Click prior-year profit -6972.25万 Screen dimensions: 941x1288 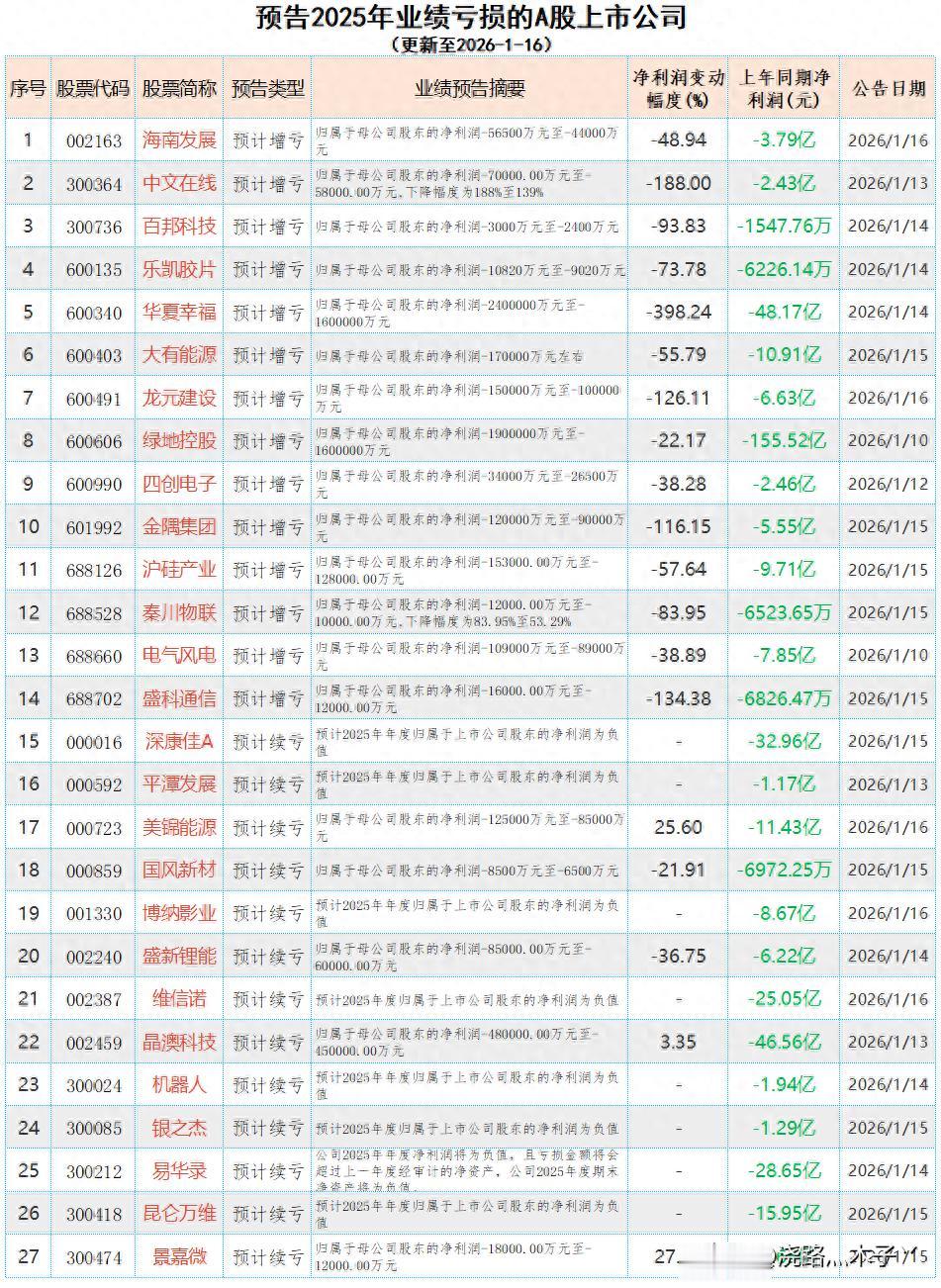[784, 870]
